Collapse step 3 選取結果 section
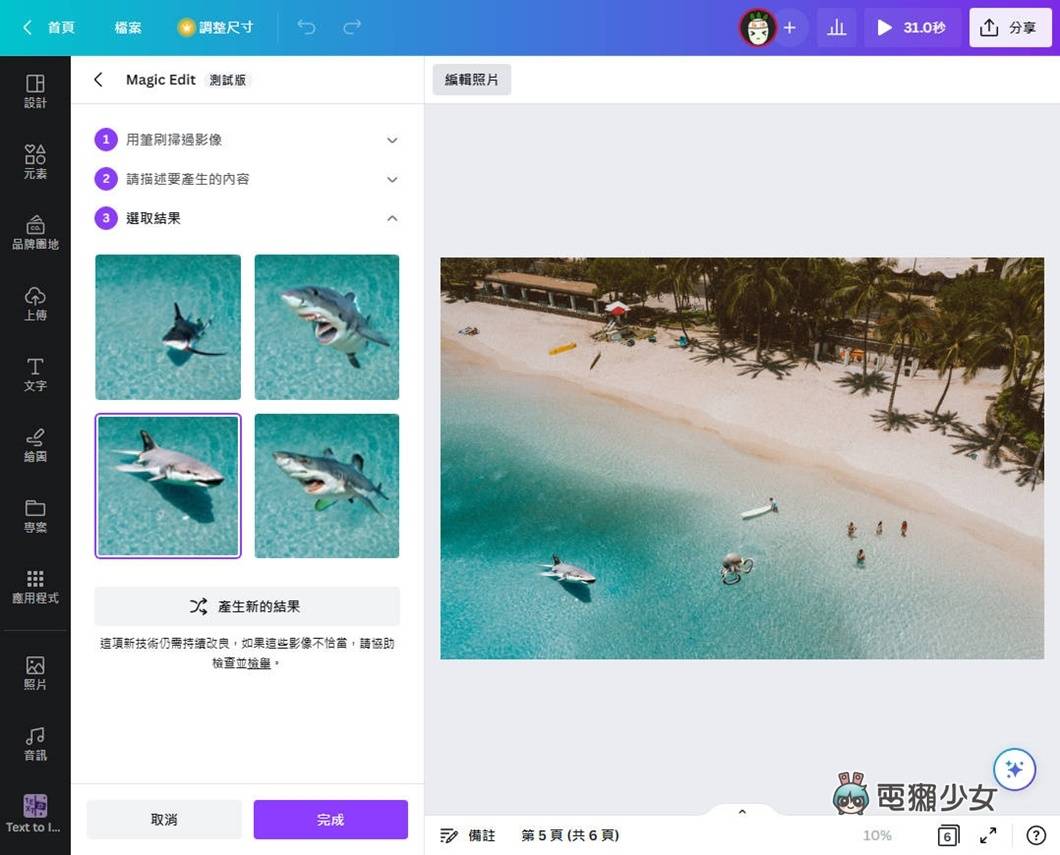The image size is (1060, 855). click(391, 217)
